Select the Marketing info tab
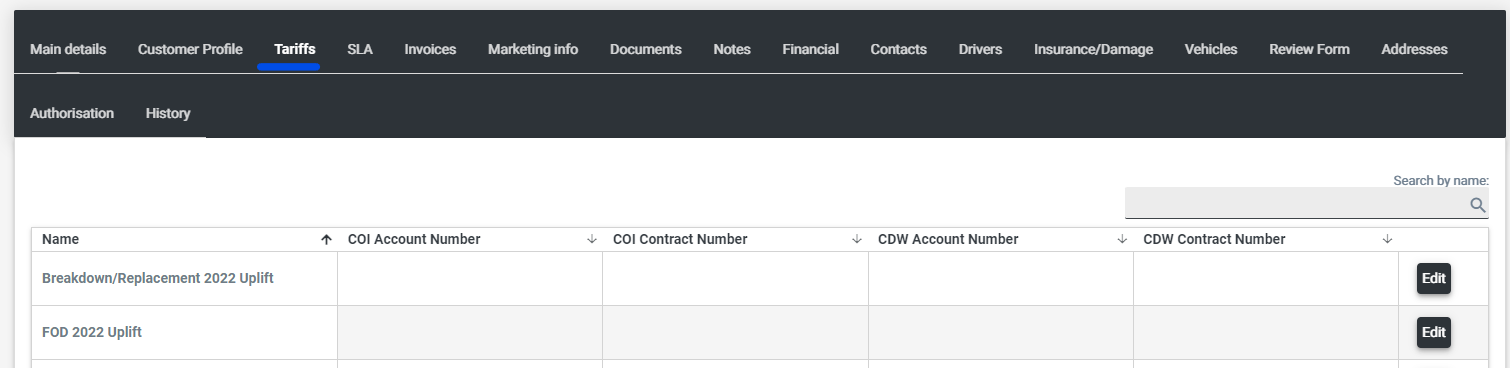Image resolution: width=1510 pixels, height=368 pixels. pyautogui.click(x=533, y=49)
